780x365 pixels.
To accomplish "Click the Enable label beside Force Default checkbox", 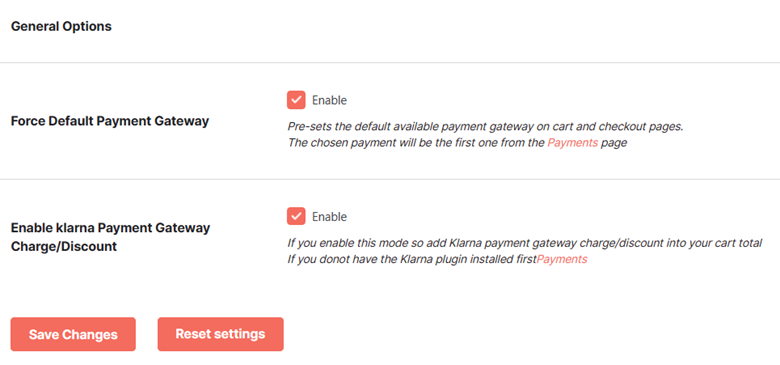I will [x=329, y=100].
